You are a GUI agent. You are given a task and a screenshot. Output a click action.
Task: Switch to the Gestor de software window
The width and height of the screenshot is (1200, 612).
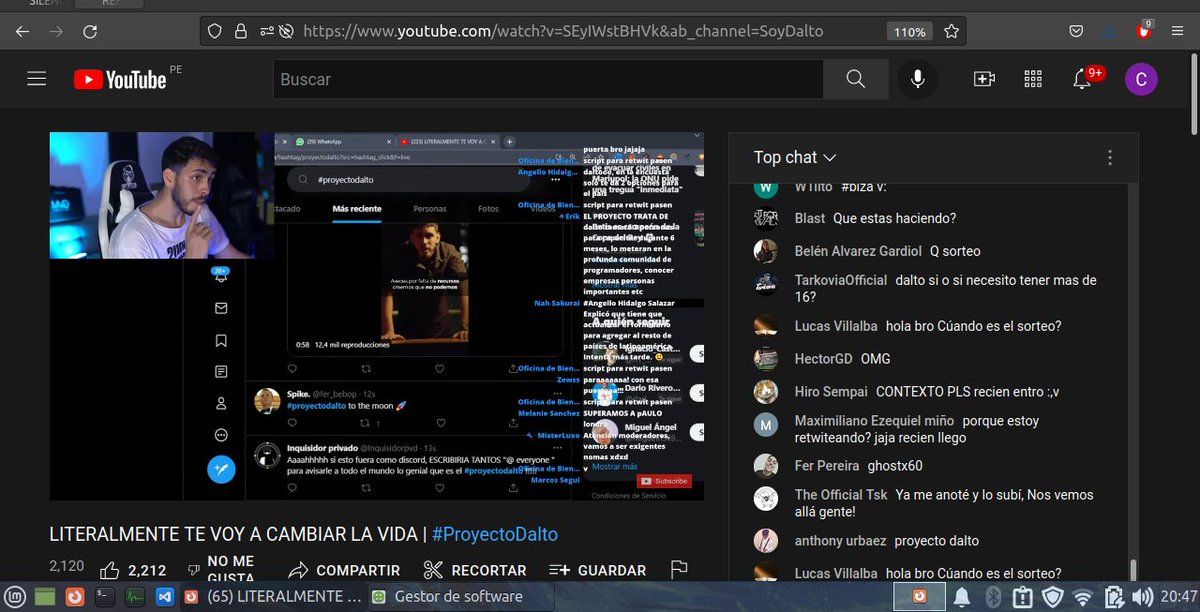[x=460, y=597]
